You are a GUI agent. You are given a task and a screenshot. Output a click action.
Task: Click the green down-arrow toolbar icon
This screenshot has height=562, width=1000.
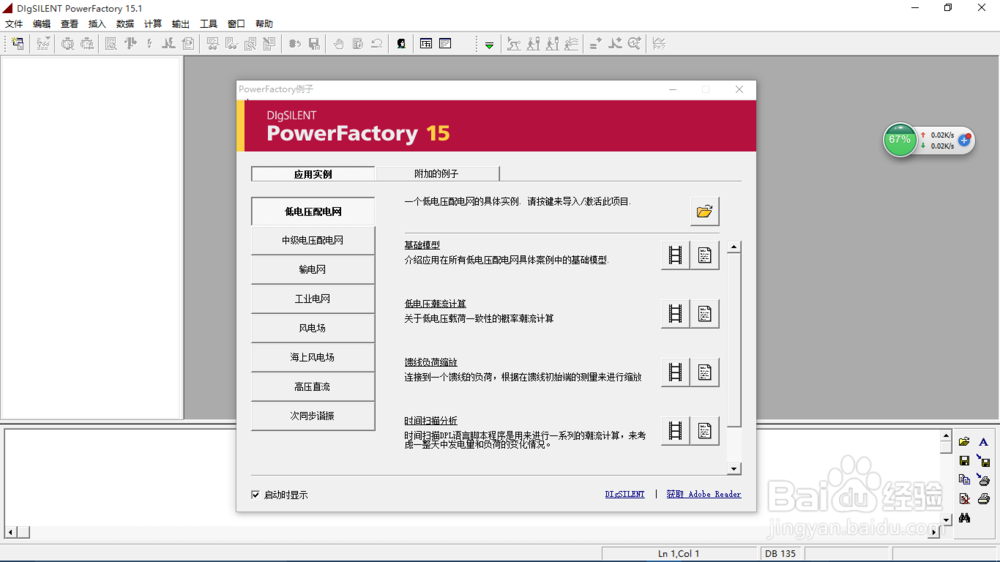tap(489, 45)
